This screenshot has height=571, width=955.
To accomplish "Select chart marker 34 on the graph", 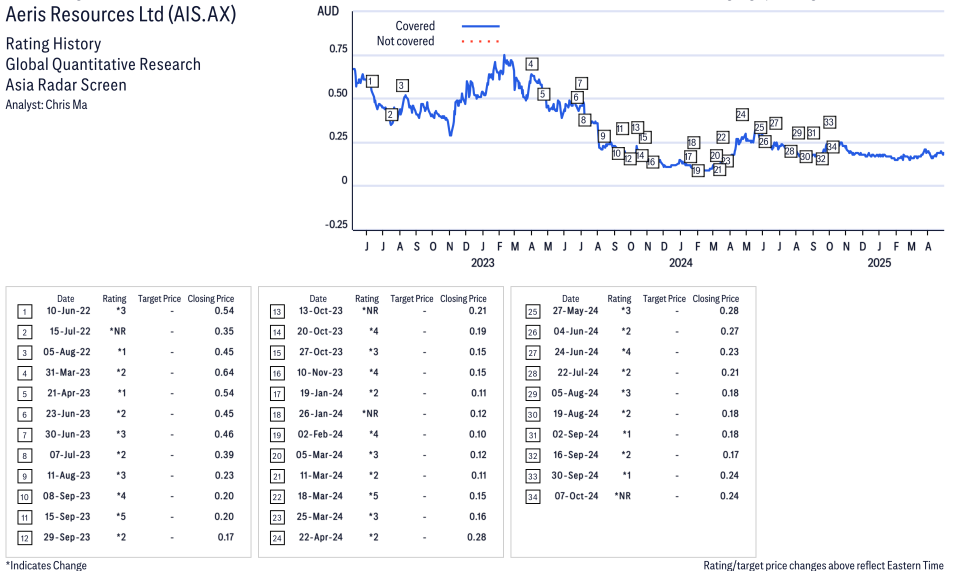I will [x=833, y=147].
